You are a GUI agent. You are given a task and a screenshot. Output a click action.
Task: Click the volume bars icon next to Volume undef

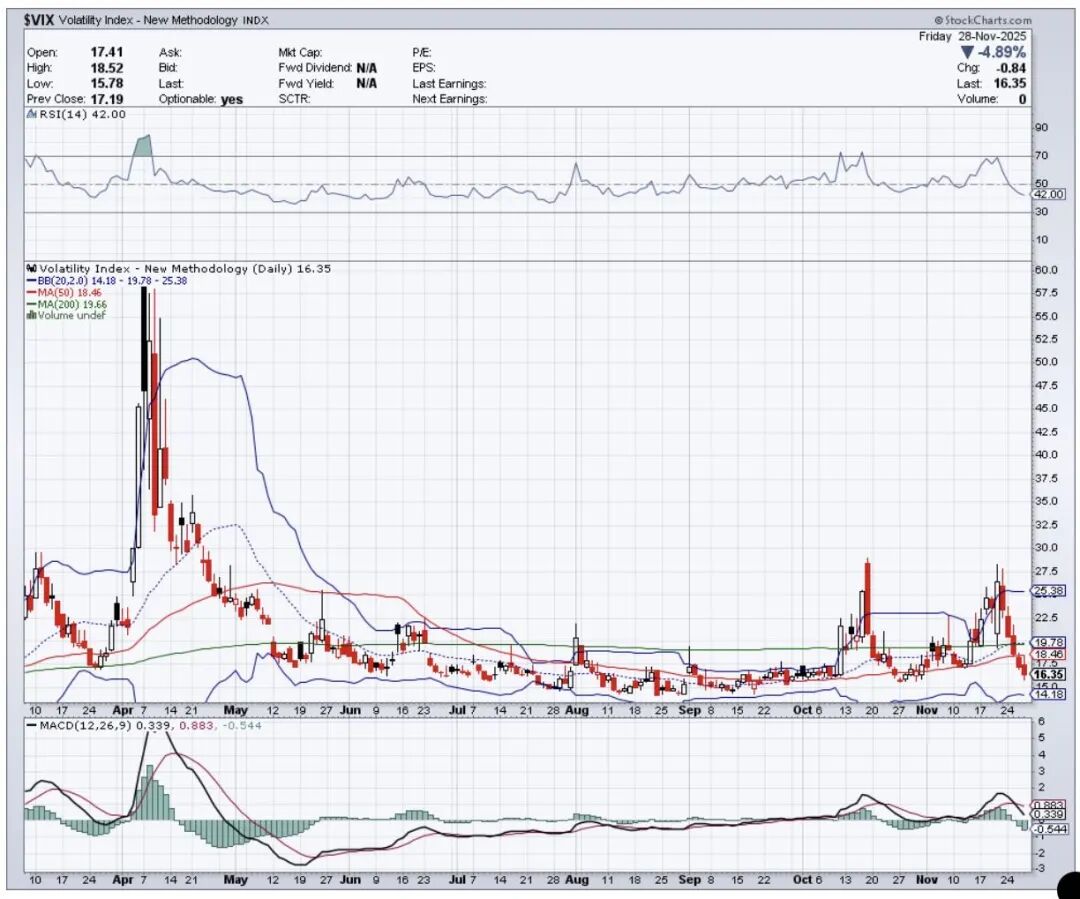pyautogui.click(x=31, y=316)
